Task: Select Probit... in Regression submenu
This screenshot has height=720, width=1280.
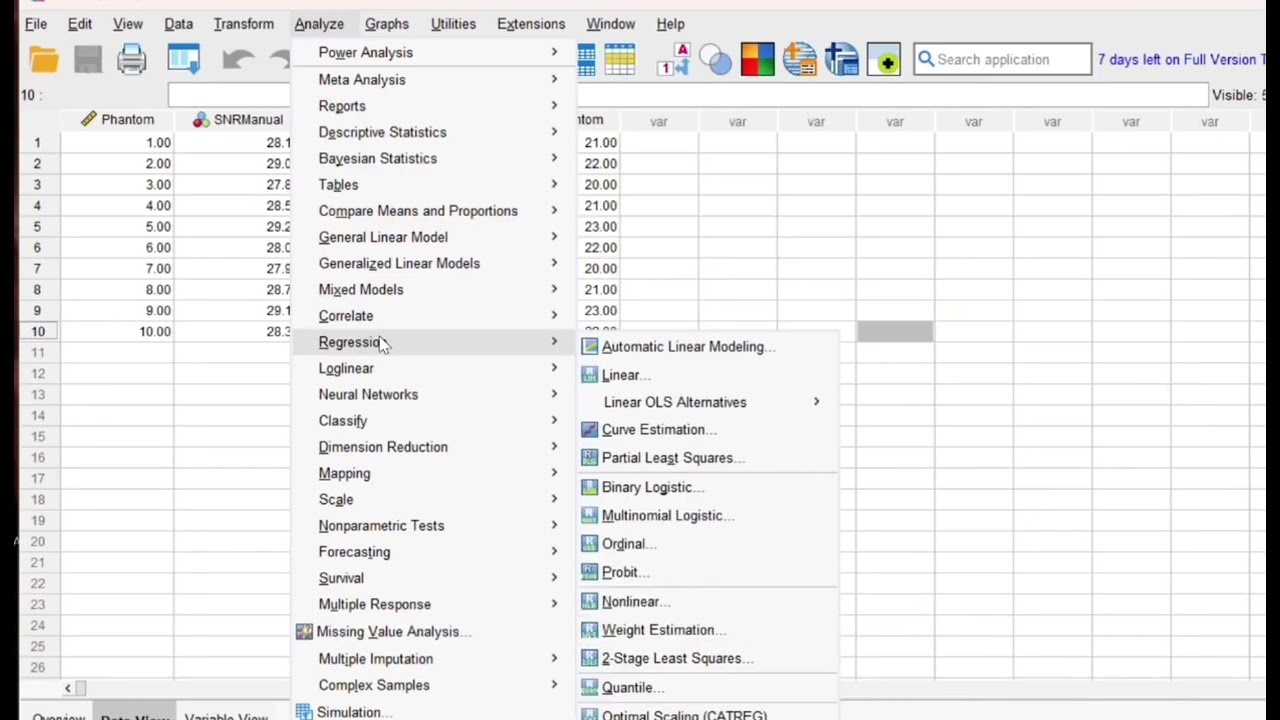Action: [626, 573]
